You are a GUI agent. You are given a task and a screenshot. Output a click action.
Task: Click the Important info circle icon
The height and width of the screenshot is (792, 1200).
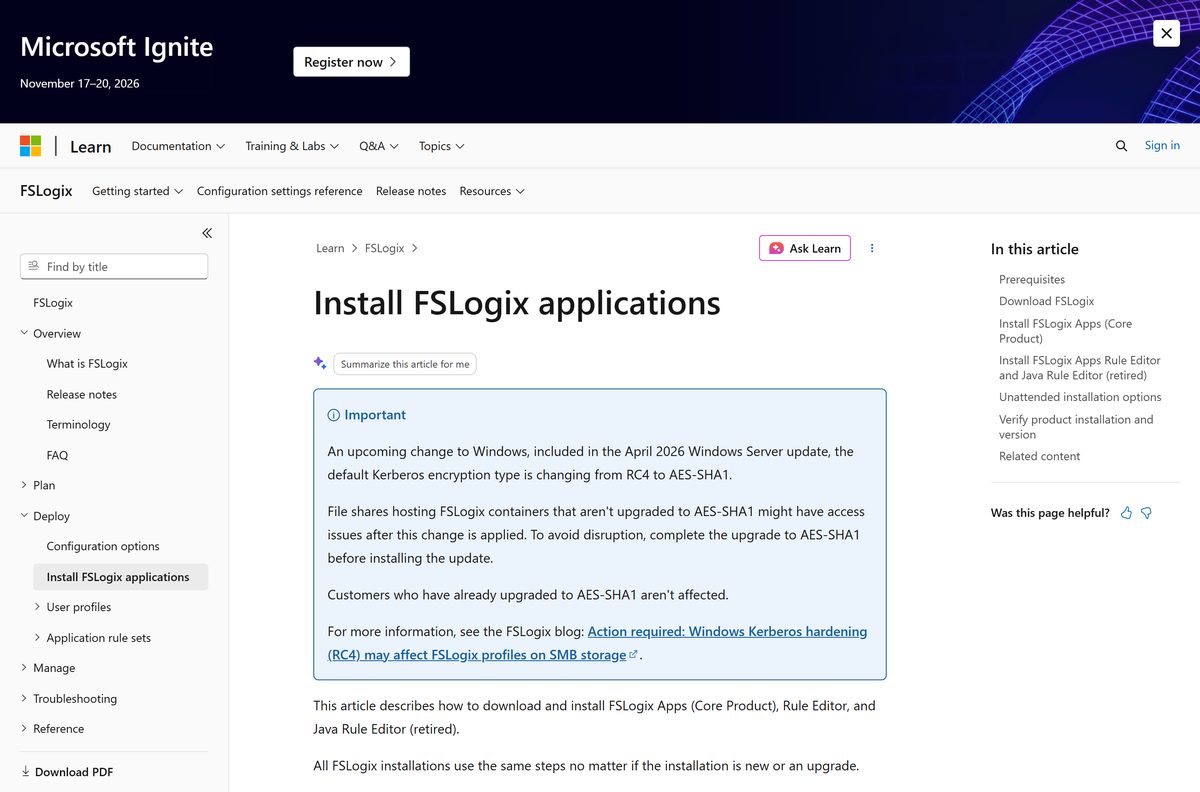[334, 415]
